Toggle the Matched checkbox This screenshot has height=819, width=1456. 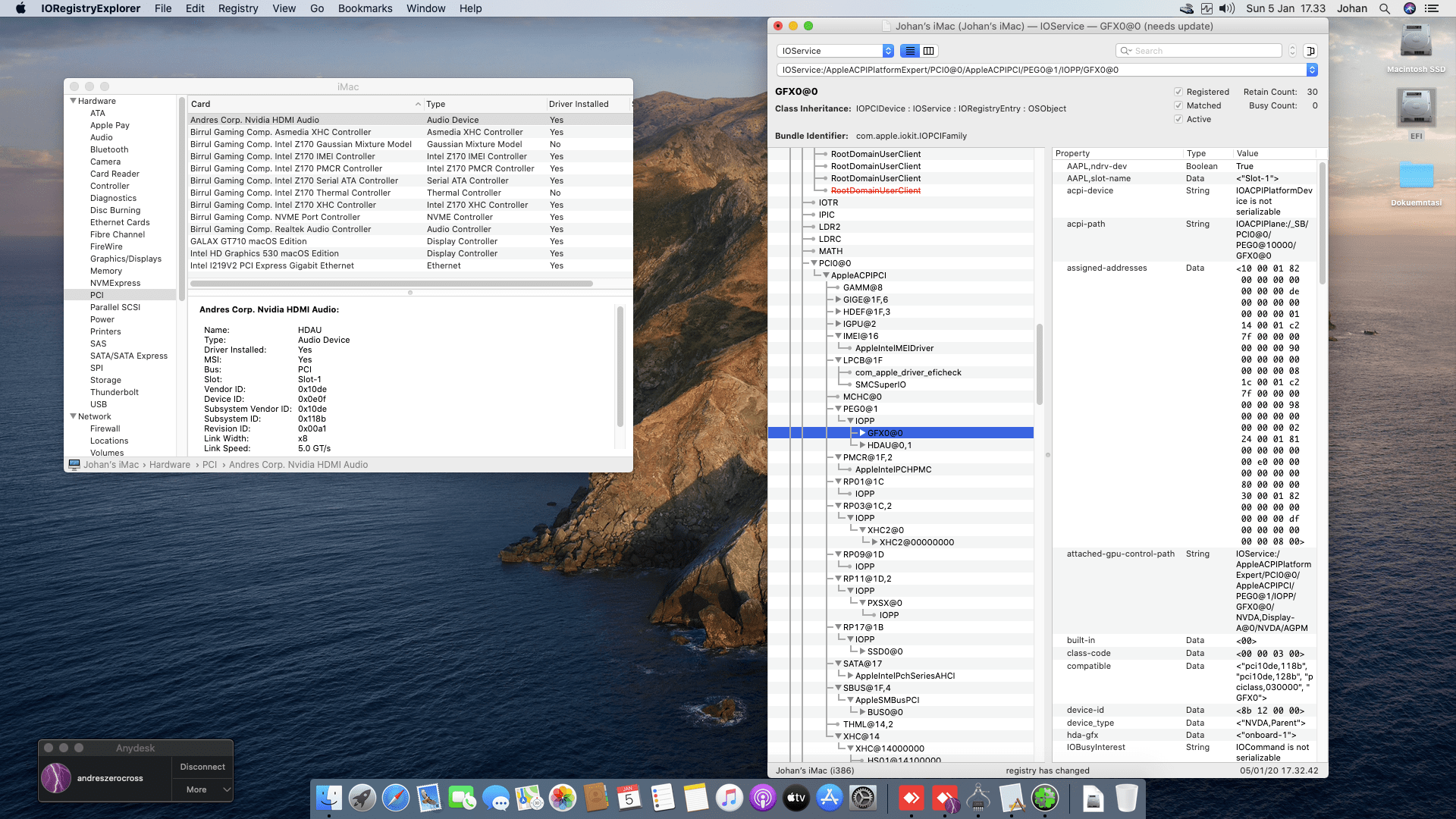pos(1178,105)
